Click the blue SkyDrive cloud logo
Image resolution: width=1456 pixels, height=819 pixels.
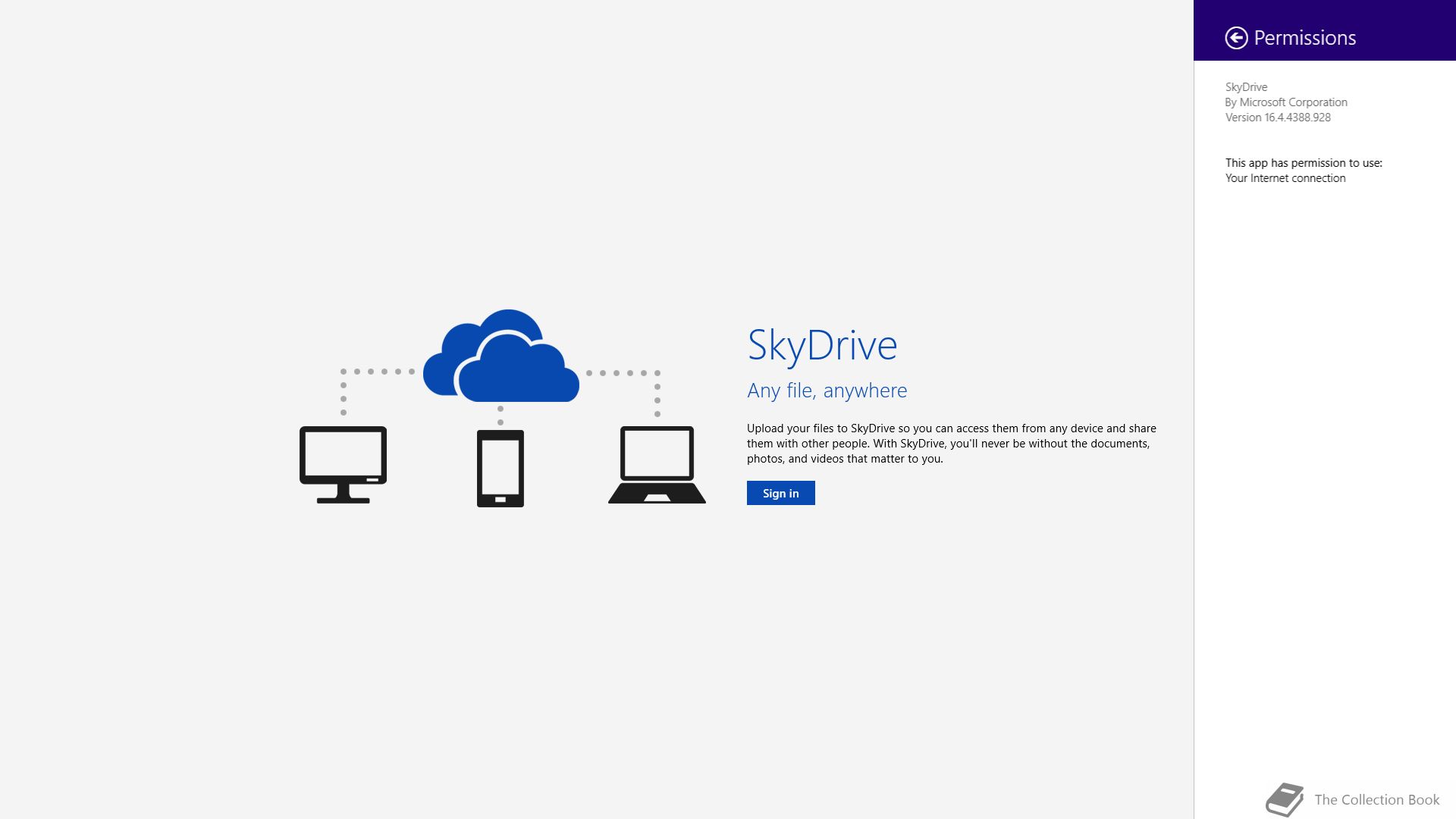click(x=501, y=356)
